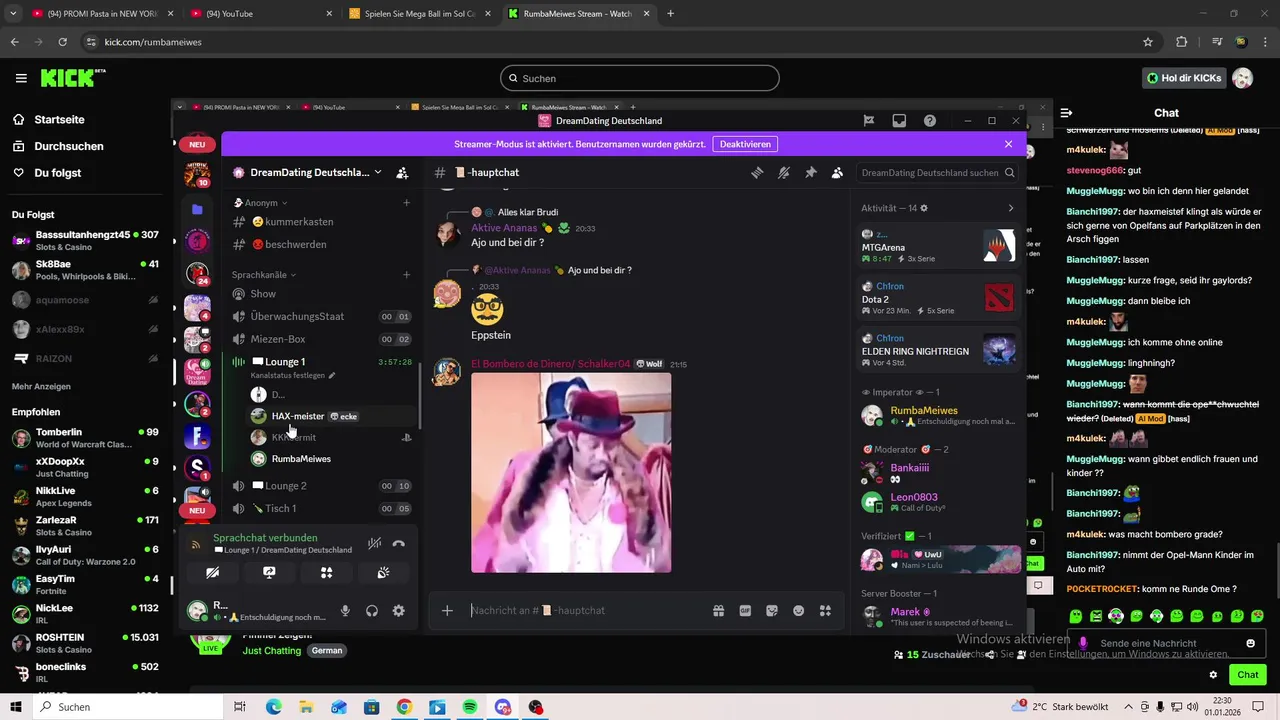
Task: Open Dota 2 activity card
Action: coord(938,298)
